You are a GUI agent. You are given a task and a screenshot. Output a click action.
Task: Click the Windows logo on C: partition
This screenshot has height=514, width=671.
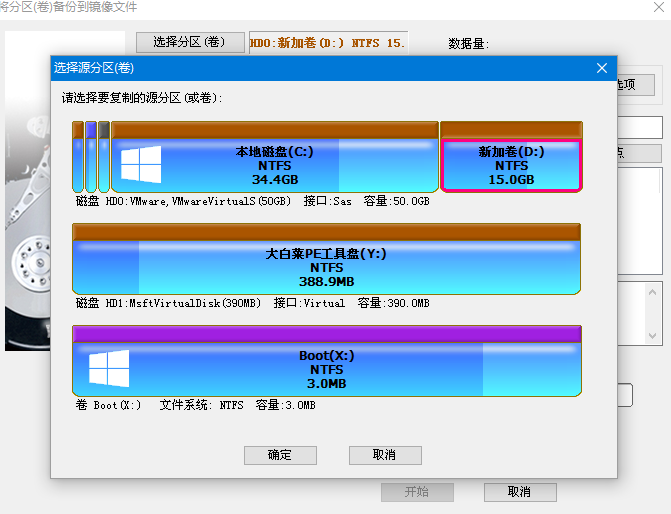click(141, 164)
